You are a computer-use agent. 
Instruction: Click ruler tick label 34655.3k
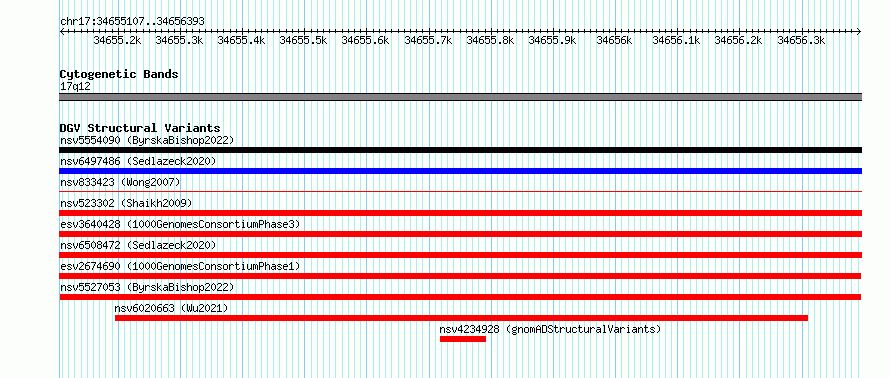click(x=179, y=41)
